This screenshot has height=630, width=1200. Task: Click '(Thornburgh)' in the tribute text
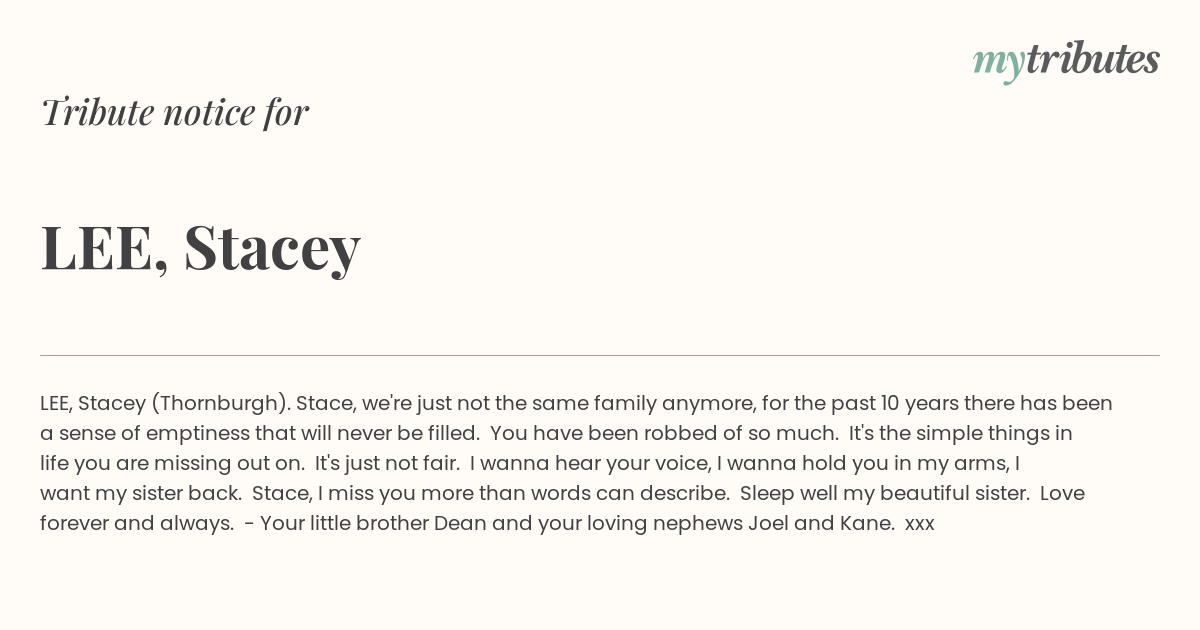[x=220, y=404]
